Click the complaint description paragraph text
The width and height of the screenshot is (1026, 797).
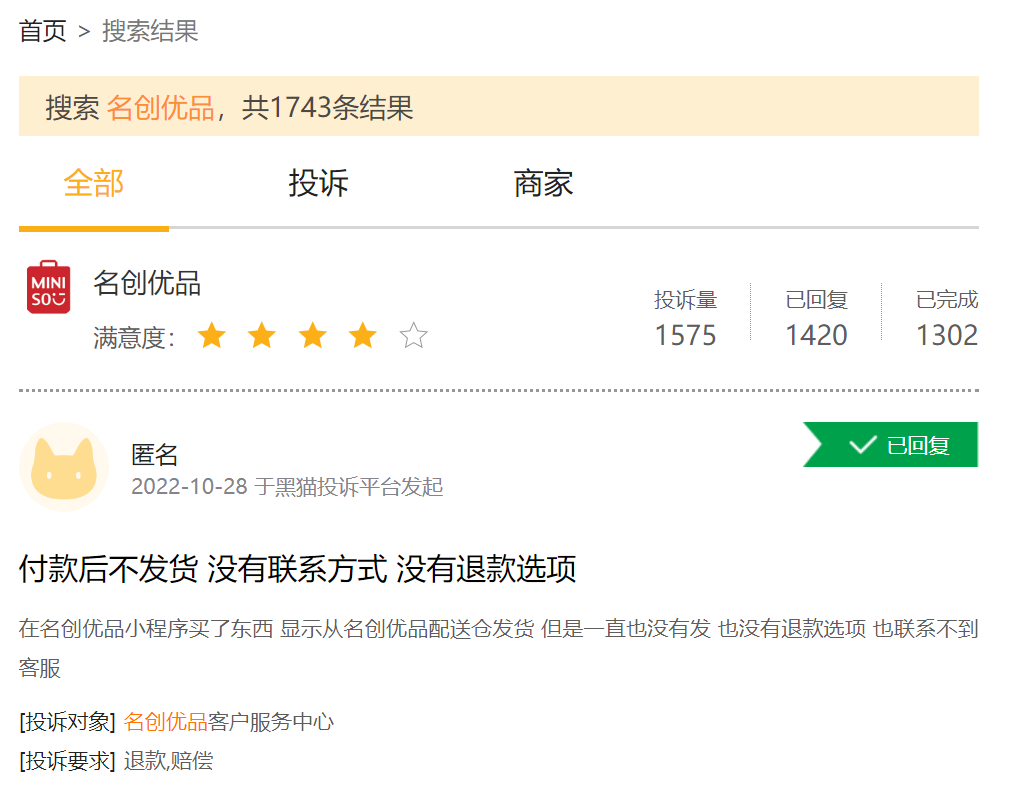[x=499, y=648]
